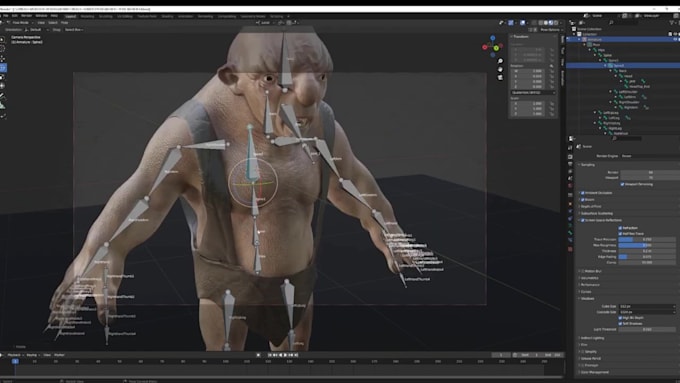Open the Render Engine dropdown
The height and width of the screenshot is (383, 680).
[x=650, y=156]
